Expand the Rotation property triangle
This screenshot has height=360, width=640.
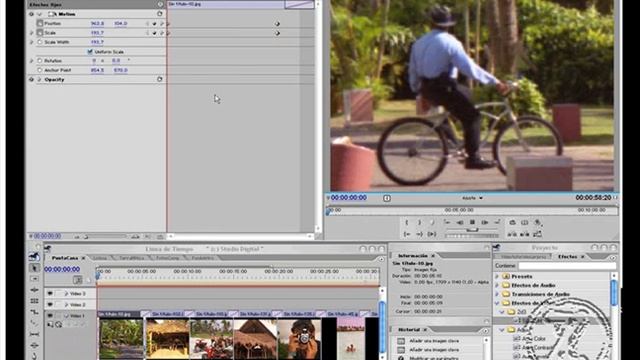coord(31,60)
